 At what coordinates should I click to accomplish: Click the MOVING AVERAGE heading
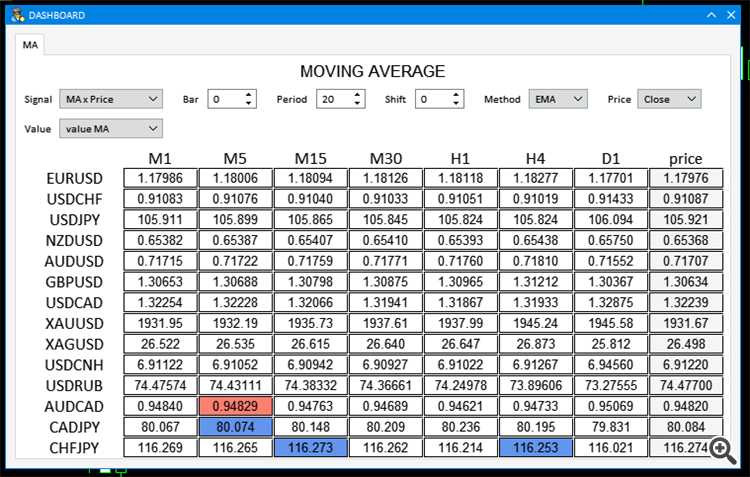tap(373, 71)
